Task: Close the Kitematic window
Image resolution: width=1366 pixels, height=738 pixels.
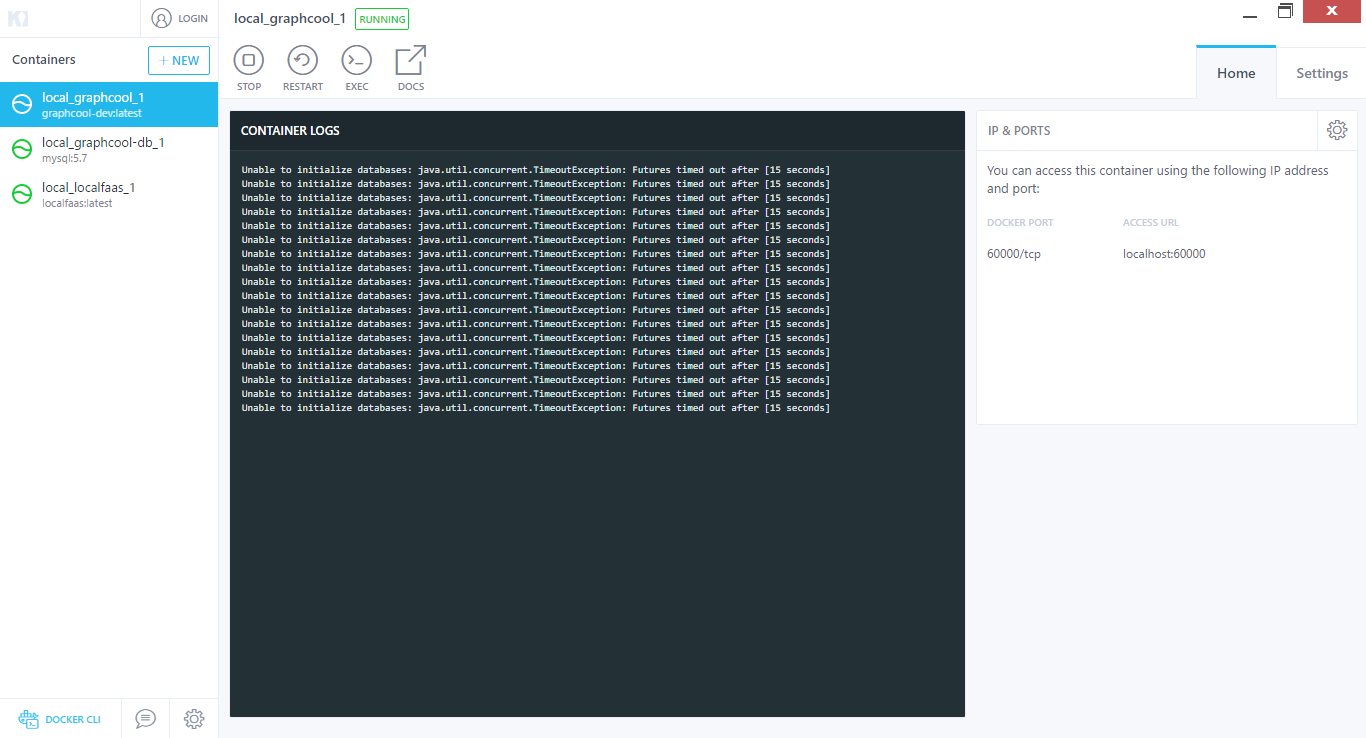Action: 1332,10
